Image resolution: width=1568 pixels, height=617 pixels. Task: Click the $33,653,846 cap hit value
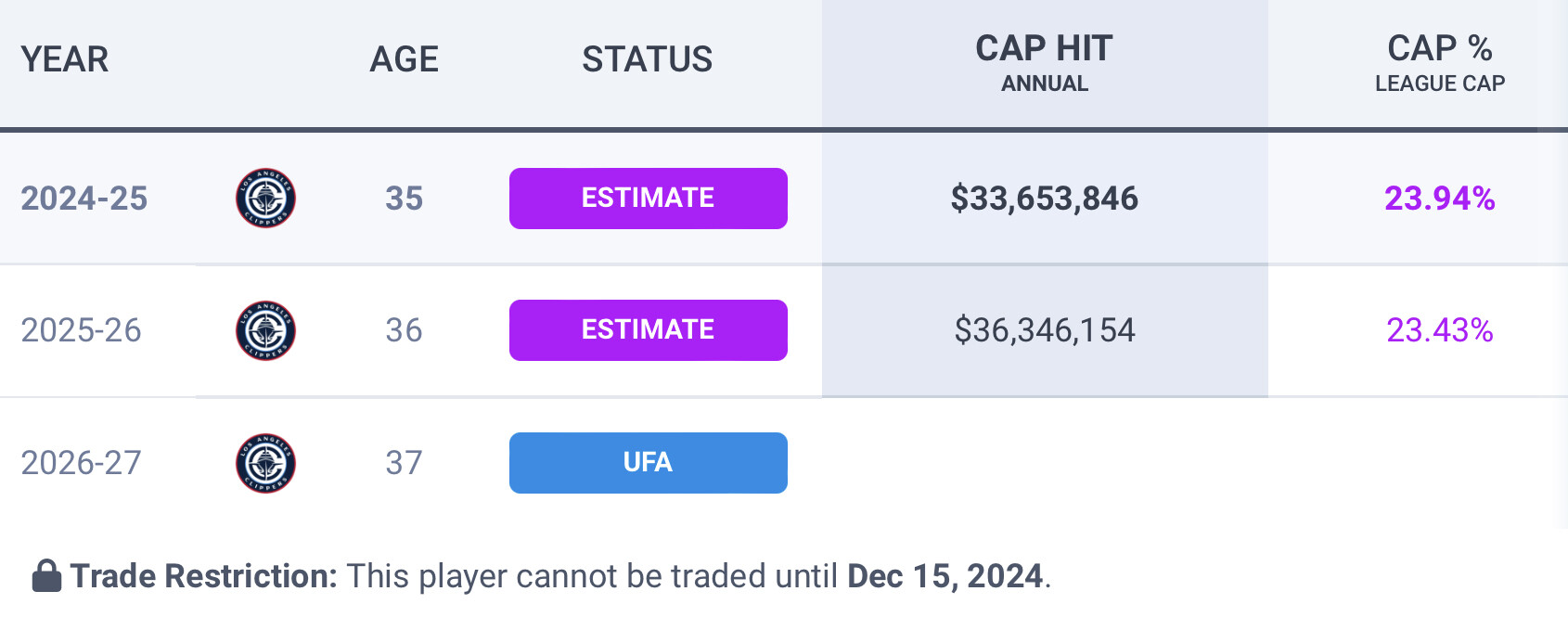click(x=1044, y=199)
